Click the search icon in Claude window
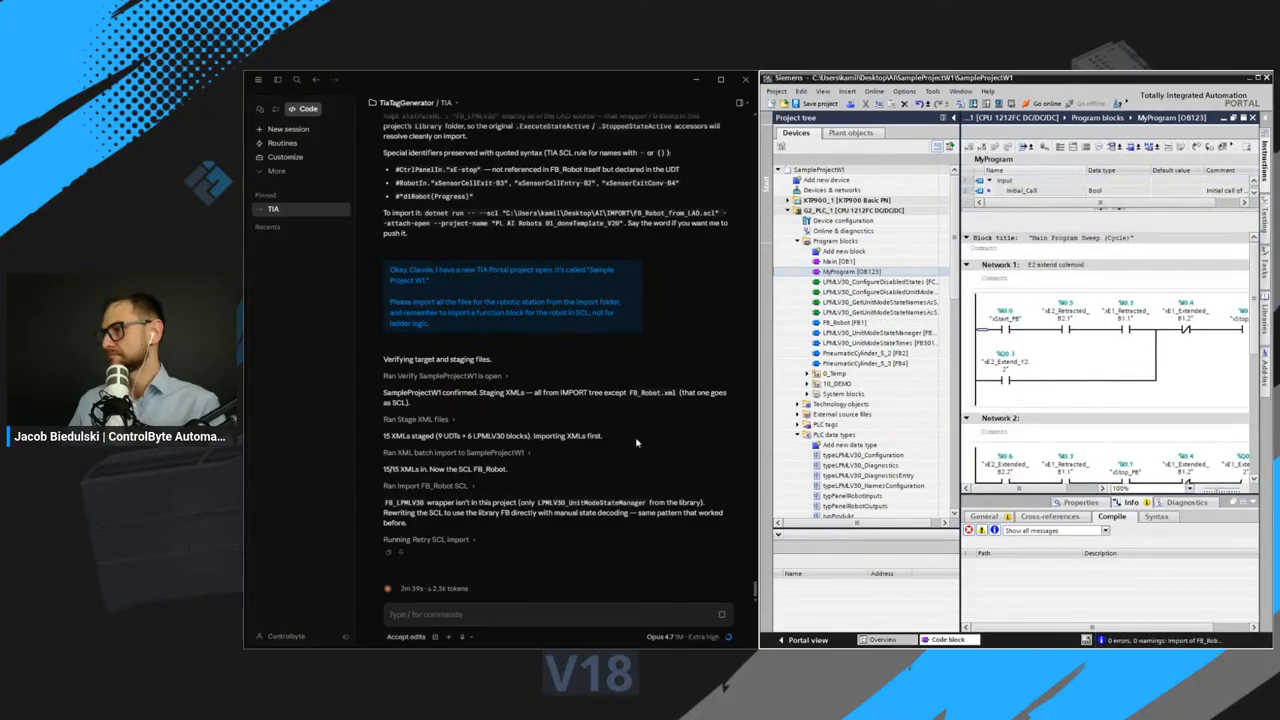Image resolution: width=1280 pixels, height=720 pixels. 296,80
